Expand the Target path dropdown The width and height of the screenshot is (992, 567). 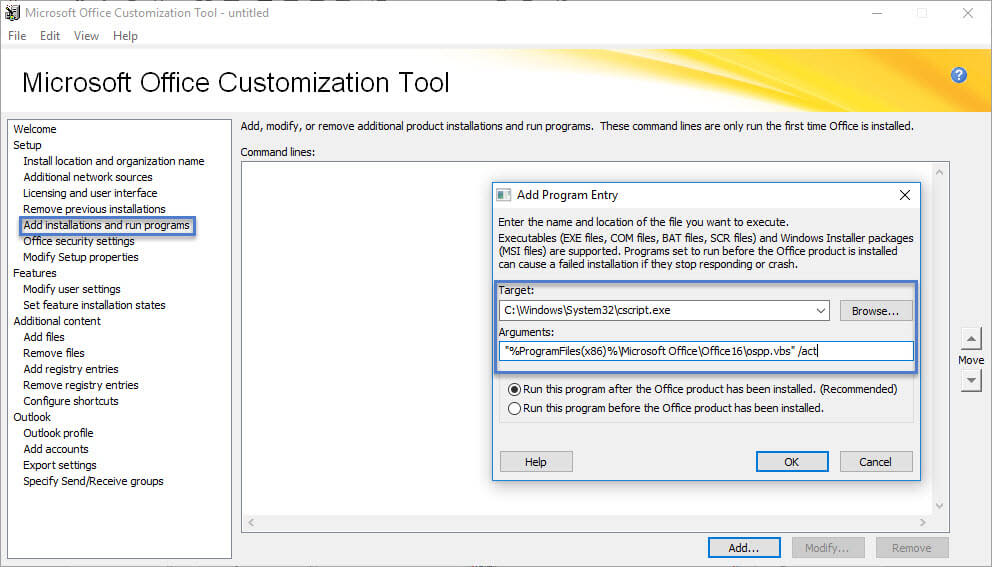click(821, 311)
